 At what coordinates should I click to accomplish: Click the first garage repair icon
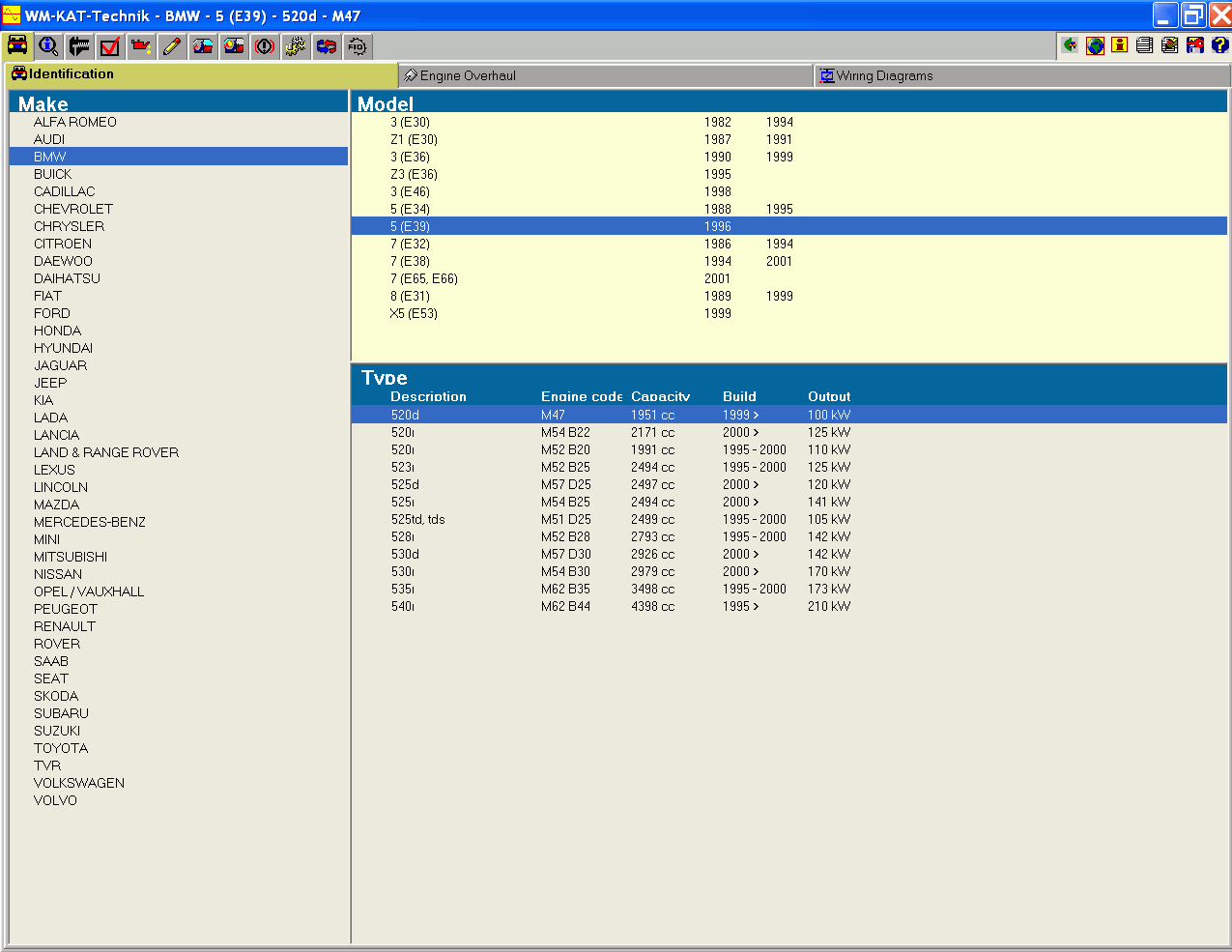(203, 45)
